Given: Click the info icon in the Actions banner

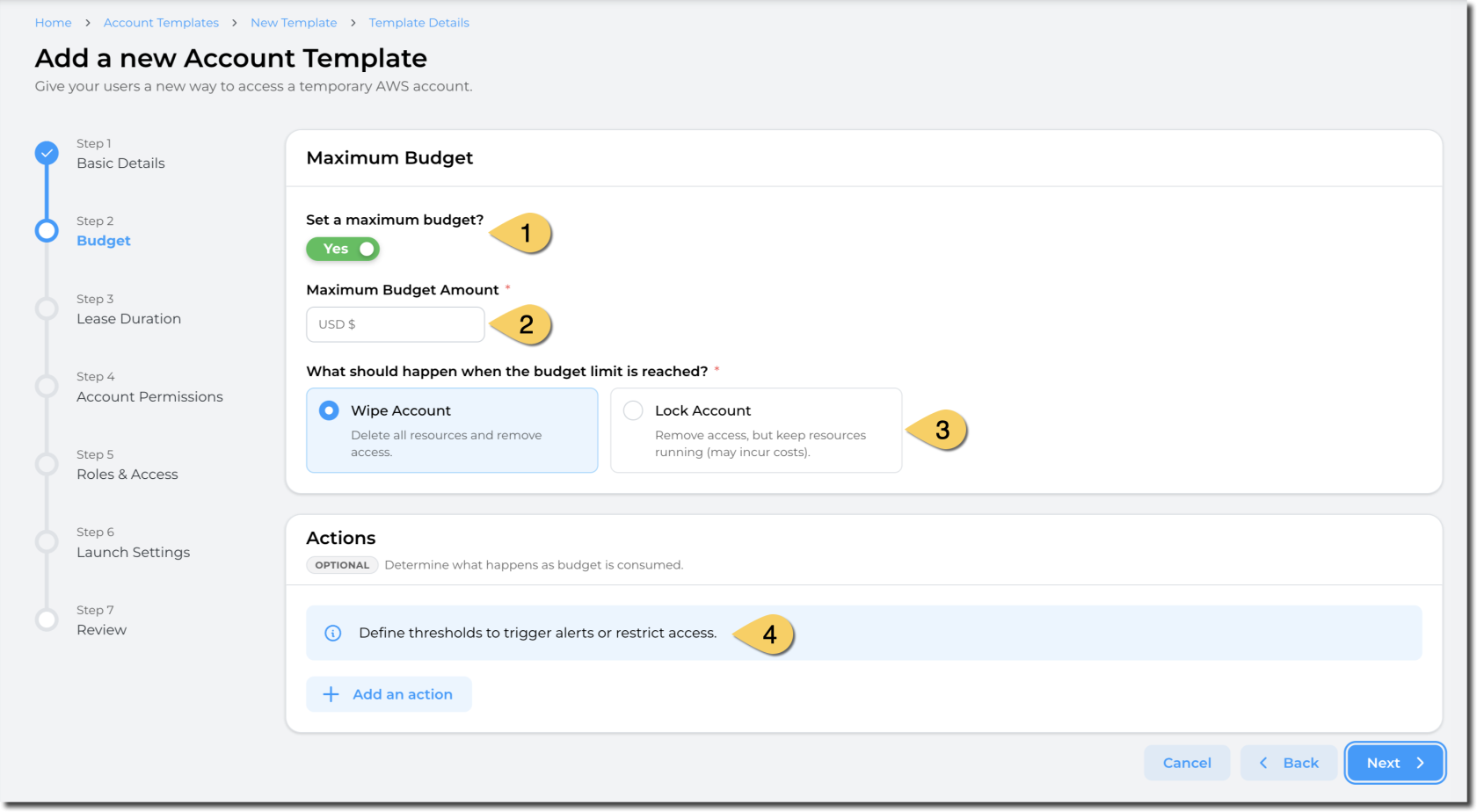Looking at the screenshot, I should click(x=333, y=633).
